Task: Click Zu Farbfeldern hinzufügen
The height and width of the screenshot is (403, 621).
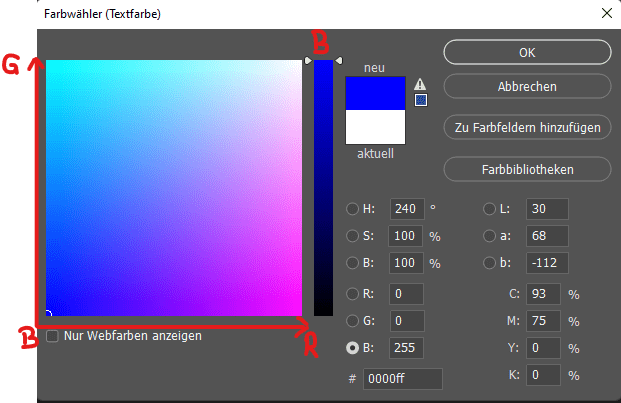Action: point(527,127)
